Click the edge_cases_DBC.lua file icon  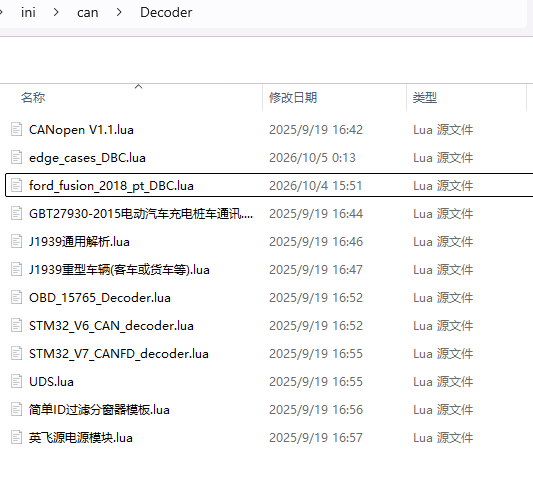pos(16,157)
